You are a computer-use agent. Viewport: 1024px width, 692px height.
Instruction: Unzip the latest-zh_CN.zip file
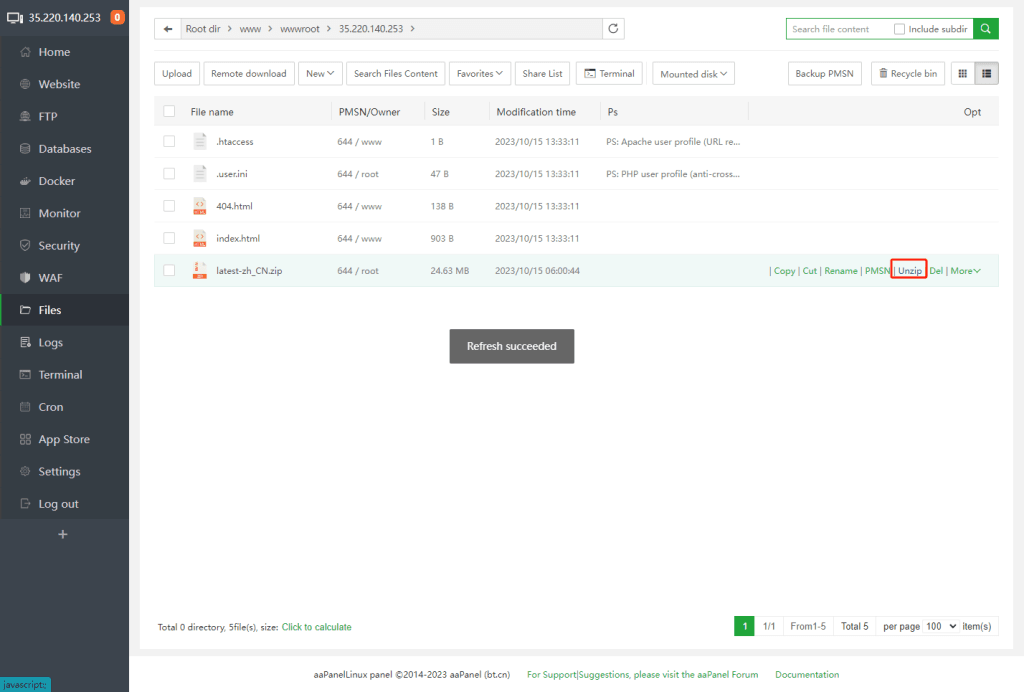click(x=909, y=271)
